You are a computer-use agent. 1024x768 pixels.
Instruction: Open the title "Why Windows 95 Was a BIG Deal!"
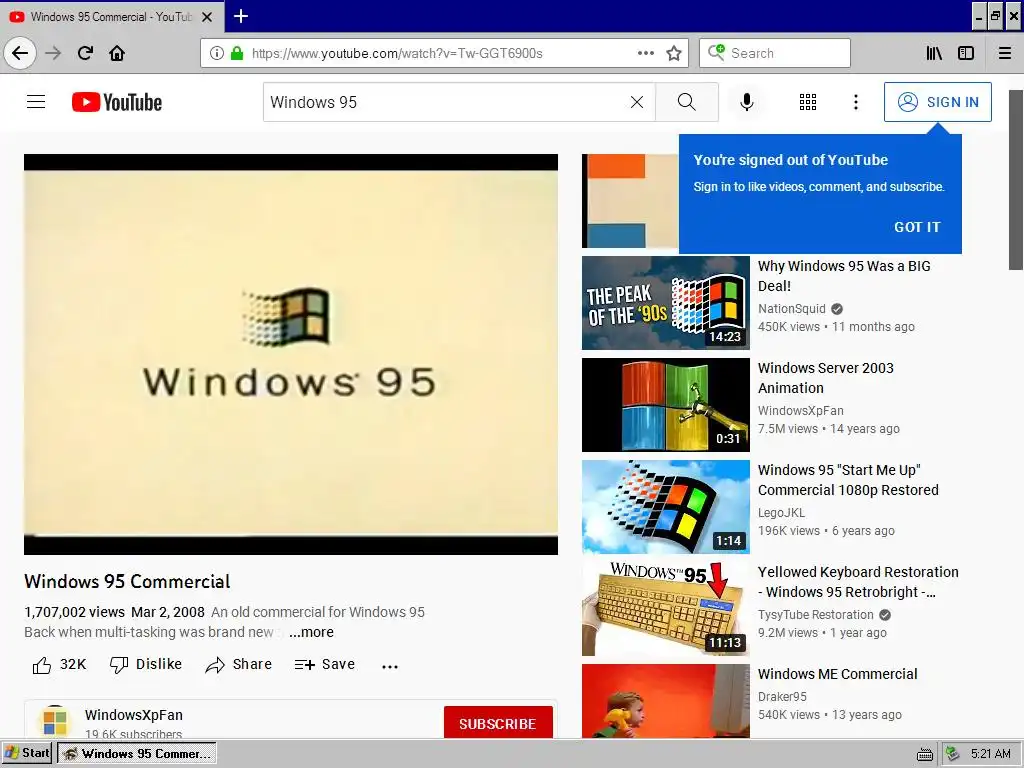click(x=844, y=276)
